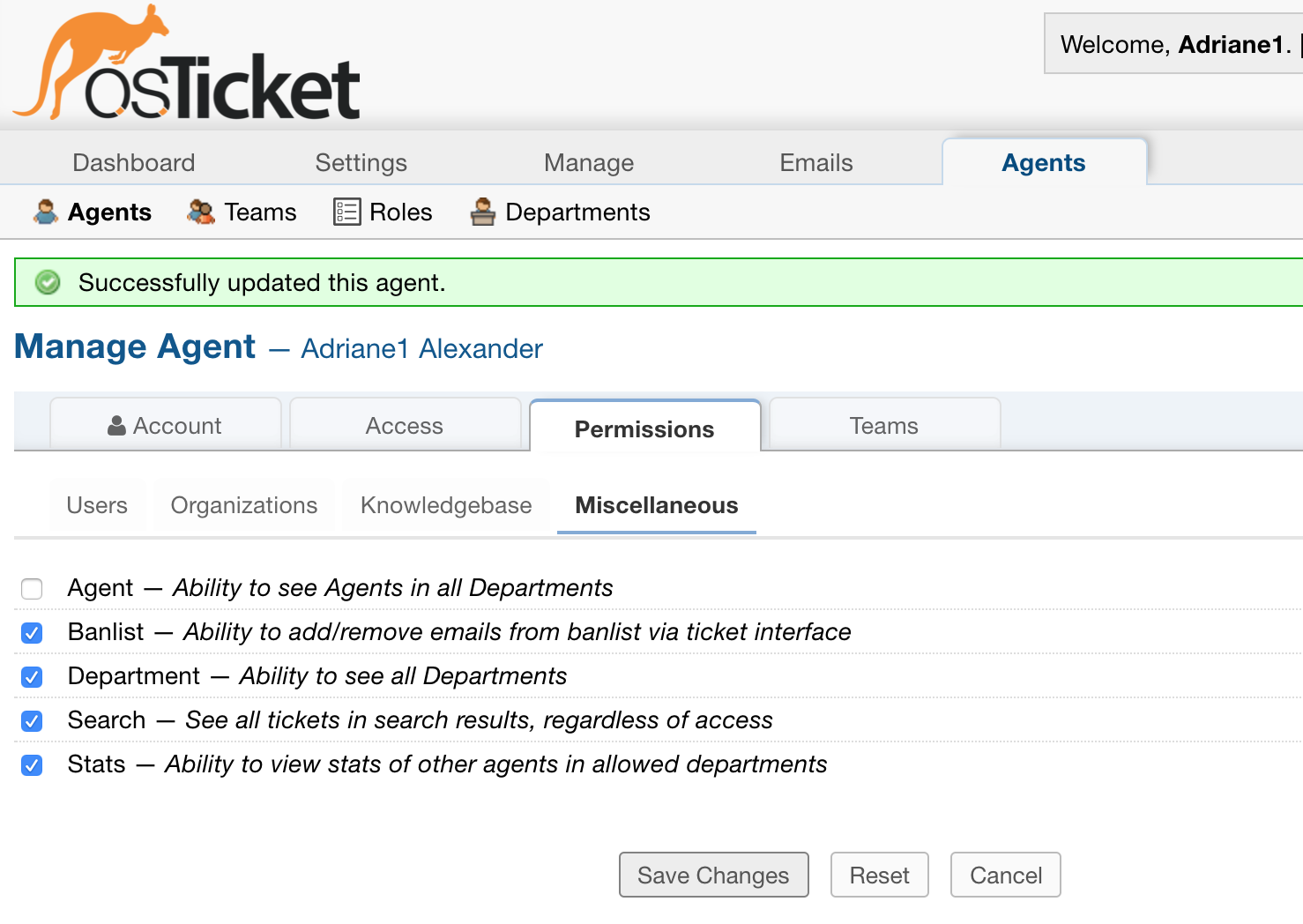Uncheck the Search permission
This screenshot has width=1303, height=924.
pyautogui.click(x=32, y=721)
